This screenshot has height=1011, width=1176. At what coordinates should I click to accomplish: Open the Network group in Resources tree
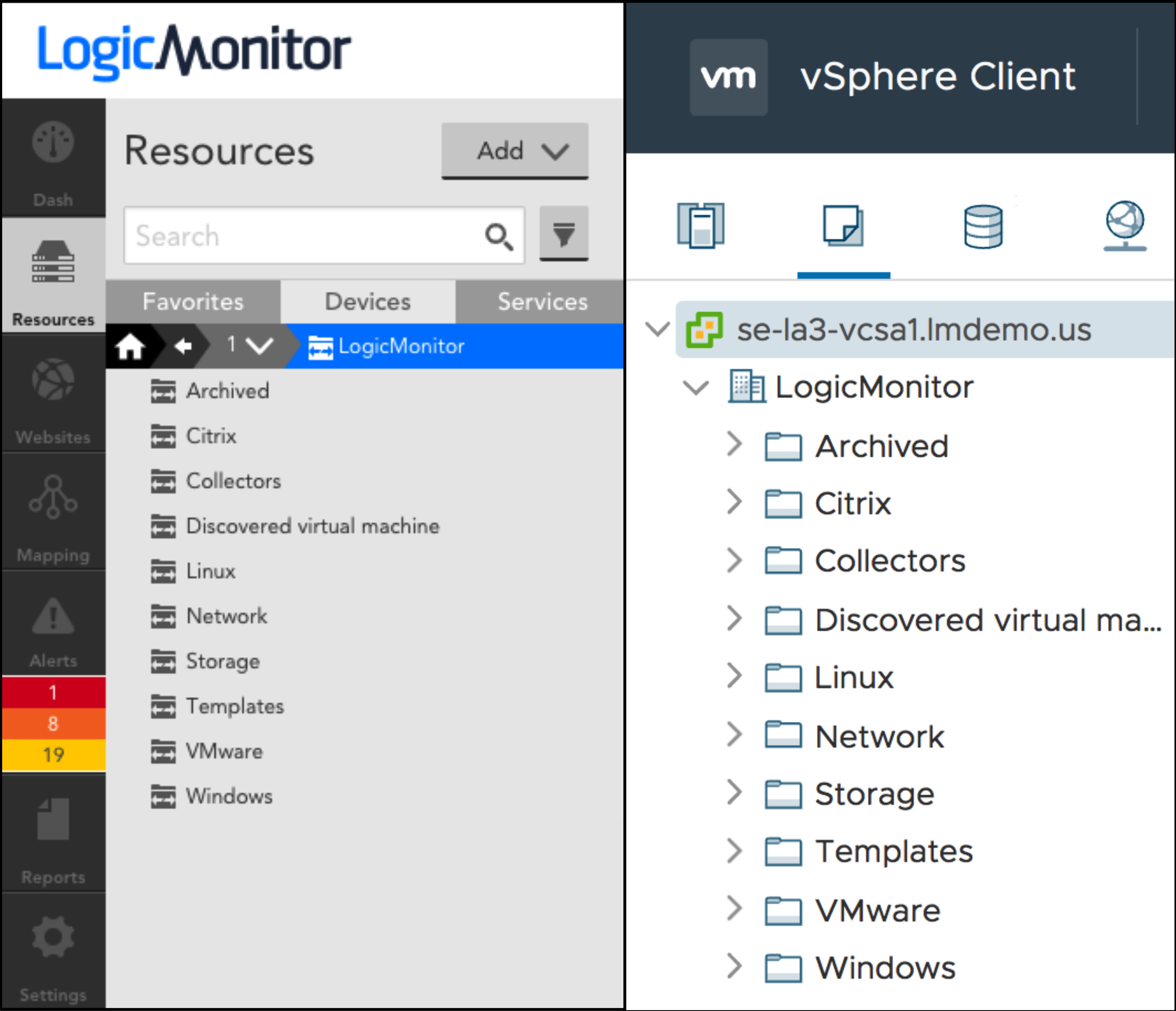point(209,616)
